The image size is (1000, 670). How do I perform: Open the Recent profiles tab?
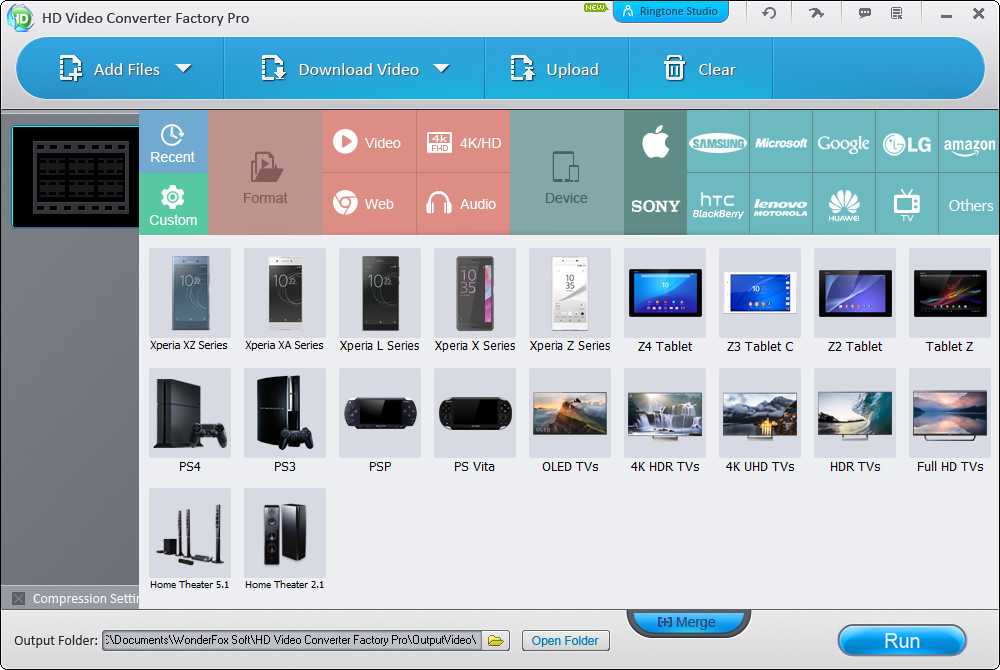tap(173, 143)
